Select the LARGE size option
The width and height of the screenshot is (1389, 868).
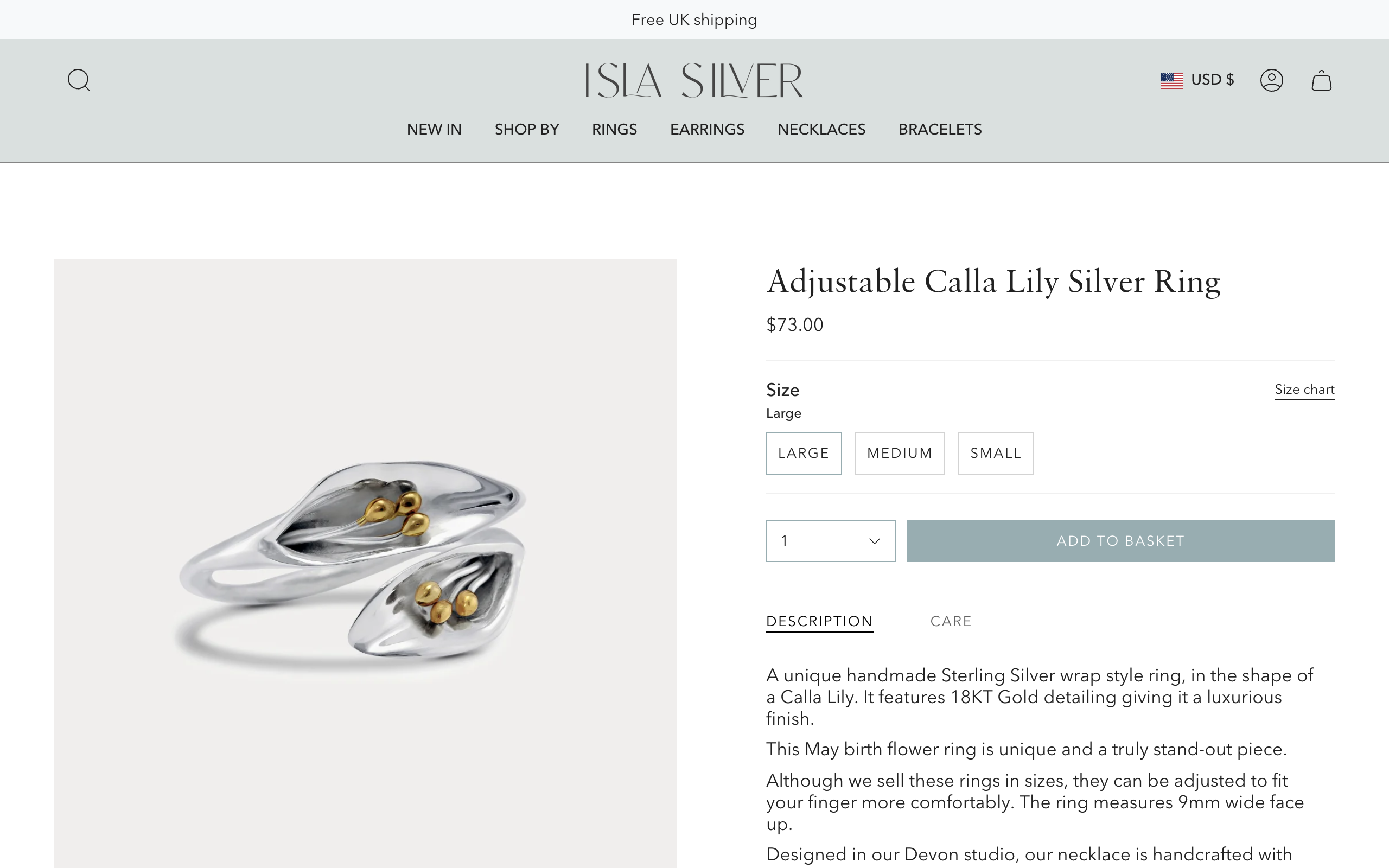(x=804, y=453)
